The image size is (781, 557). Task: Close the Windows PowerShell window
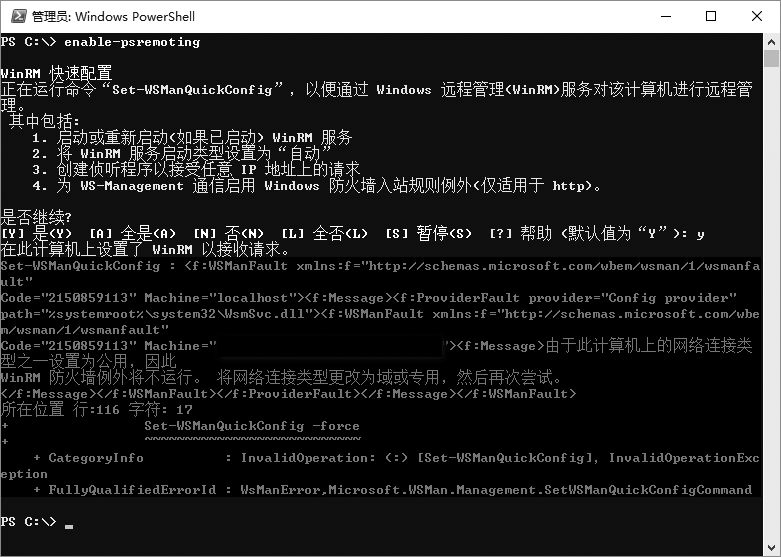(757, 16)
